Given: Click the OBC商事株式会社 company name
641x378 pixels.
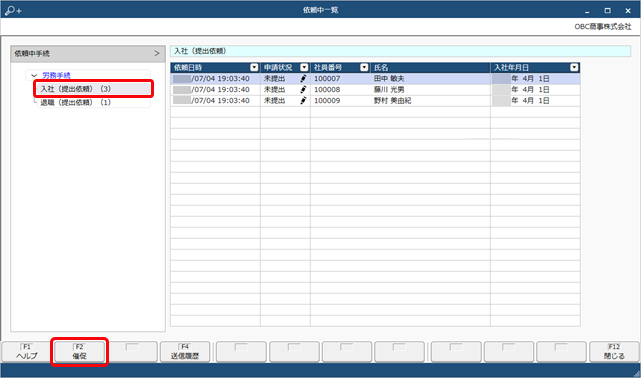Looking at the screenshot, I should (x=603, y=27).
